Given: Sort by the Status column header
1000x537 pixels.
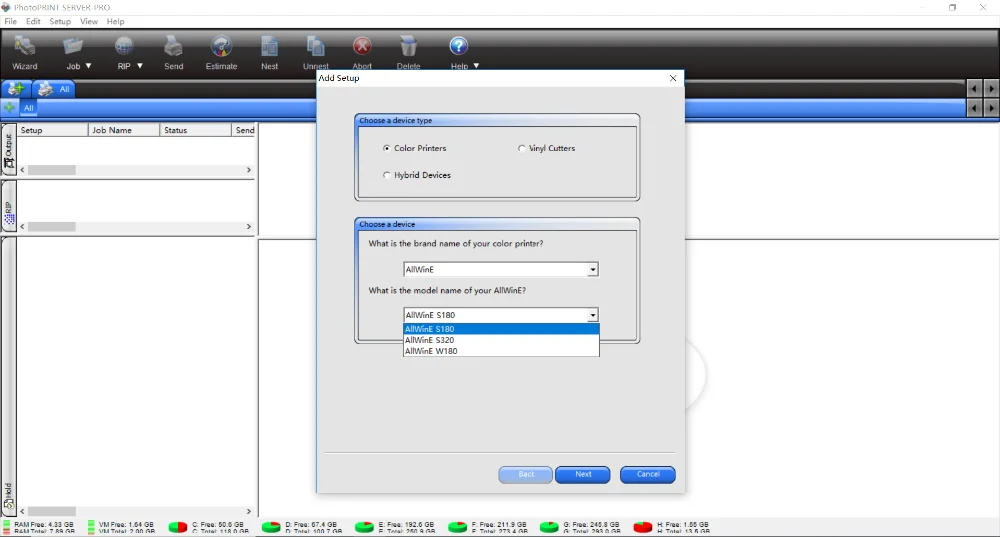Looking at the screenshot, I should (x=195, y=130).
